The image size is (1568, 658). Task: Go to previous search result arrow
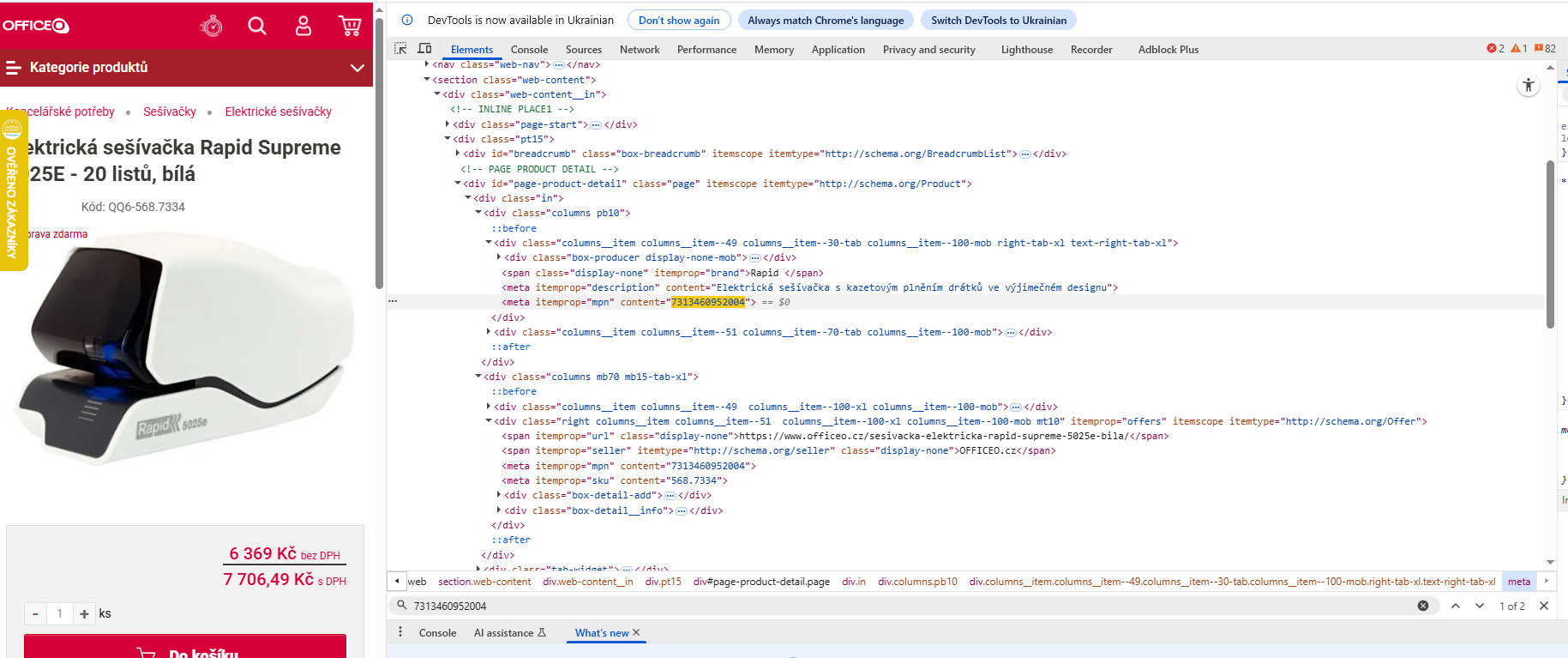(1456, 606)
